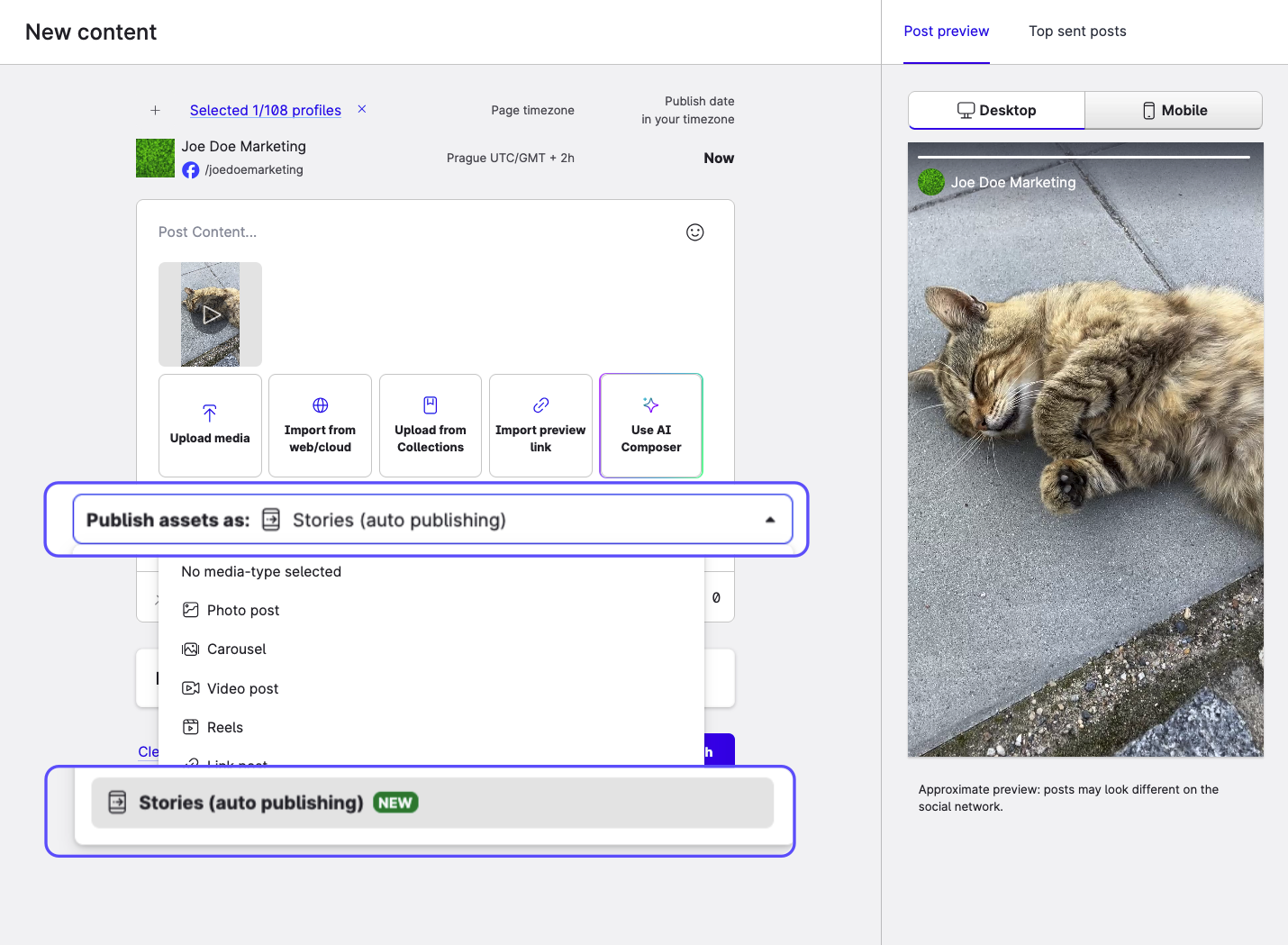Switch preview to Mobile view

click(1174, 110)
